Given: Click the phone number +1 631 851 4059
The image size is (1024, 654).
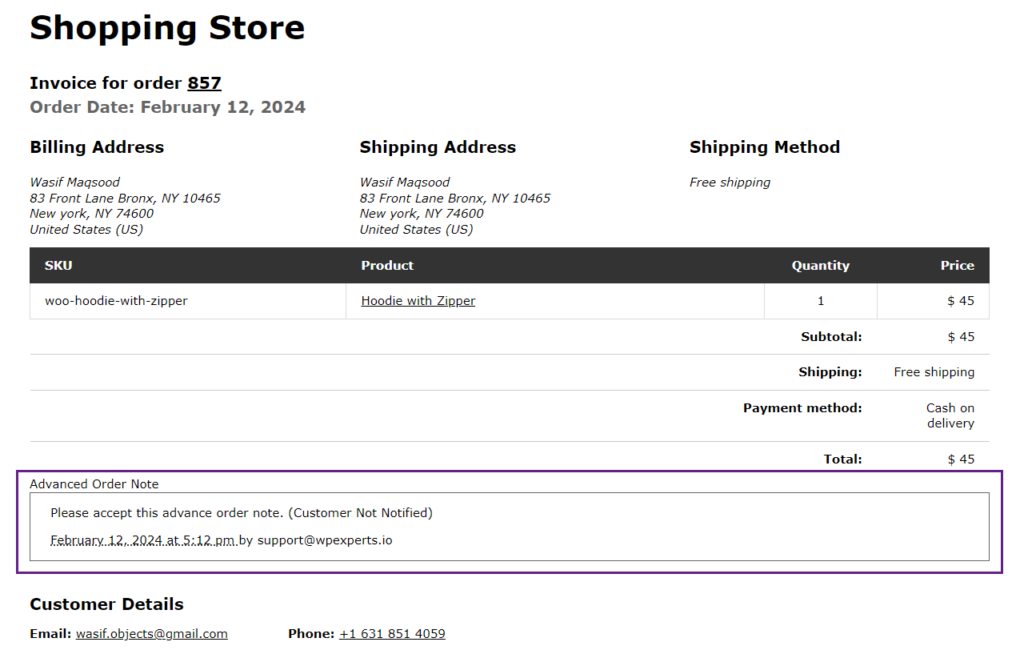Looking at the screenshot, I should 392,634.
